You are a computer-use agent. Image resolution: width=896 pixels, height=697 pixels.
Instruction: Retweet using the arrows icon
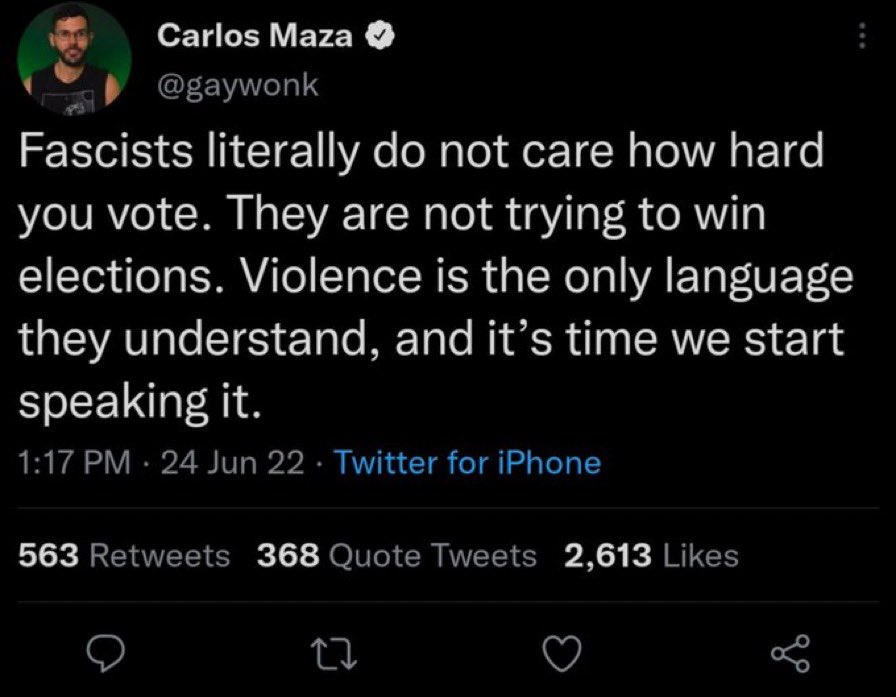334,655
